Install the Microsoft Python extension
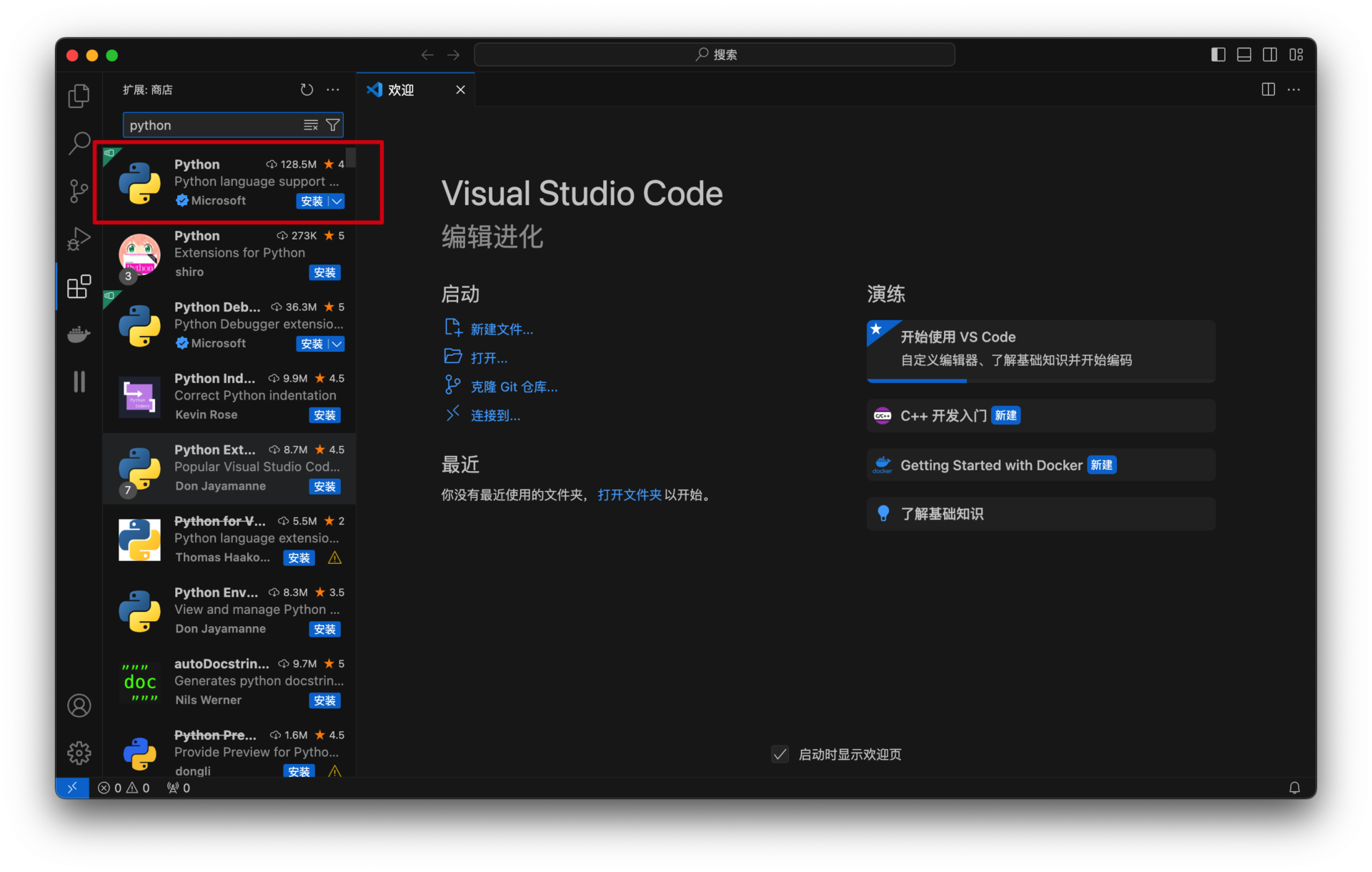This screenshot has width=1372, height=872. coord(312,202)
